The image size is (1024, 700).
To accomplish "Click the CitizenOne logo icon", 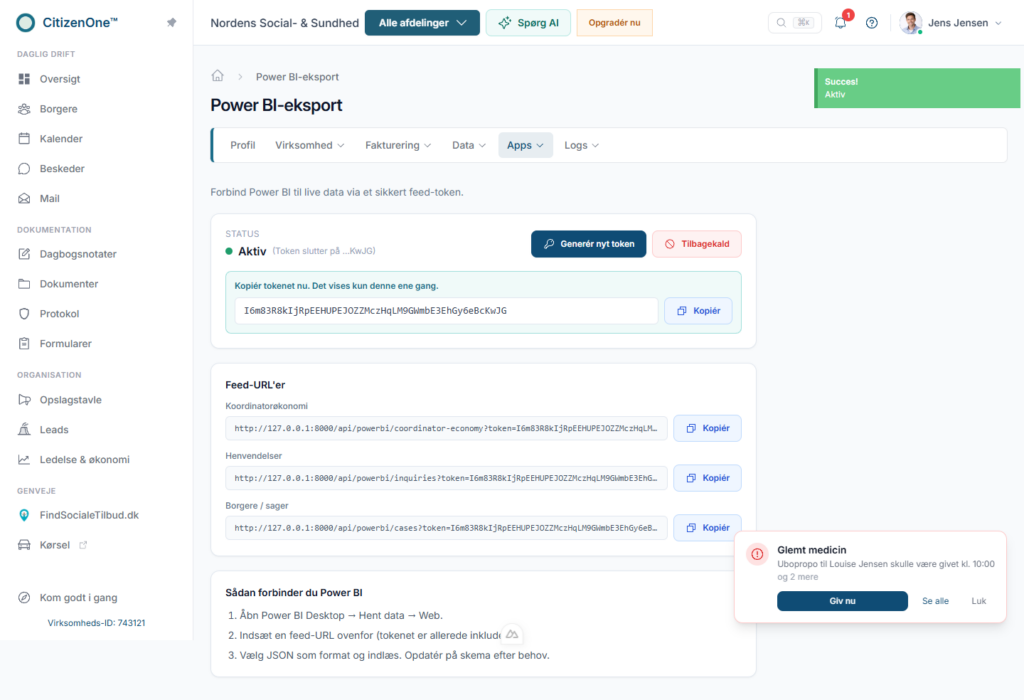I will click(x=25, y=23).
